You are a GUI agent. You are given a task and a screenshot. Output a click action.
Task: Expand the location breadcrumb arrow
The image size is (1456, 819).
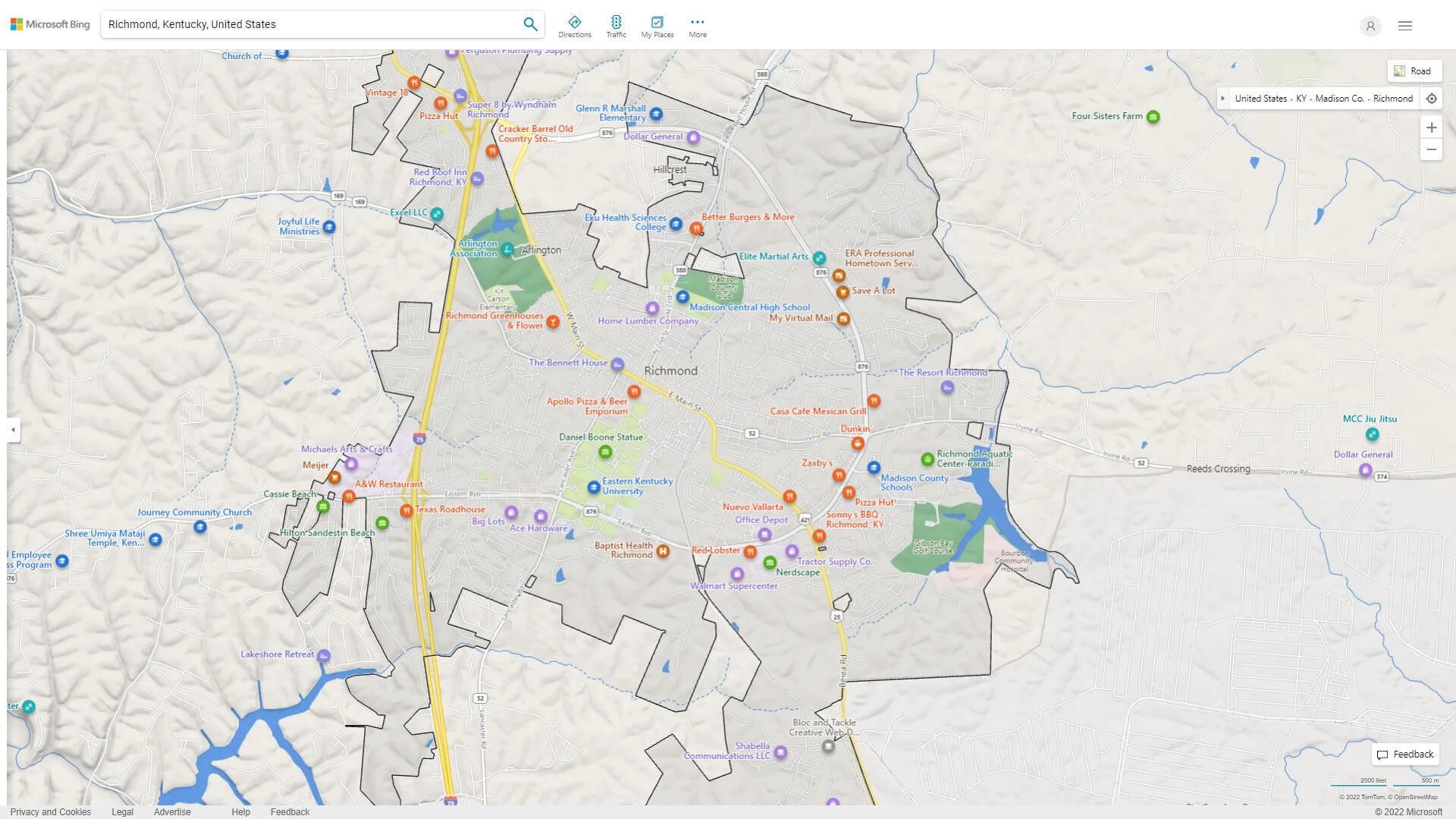[x=1222, y=99]
